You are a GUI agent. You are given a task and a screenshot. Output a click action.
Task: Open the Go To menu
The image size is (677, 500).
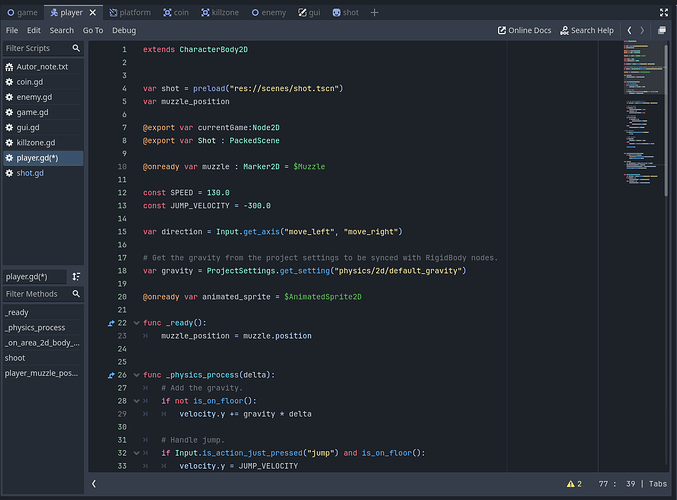pos(93,30)
